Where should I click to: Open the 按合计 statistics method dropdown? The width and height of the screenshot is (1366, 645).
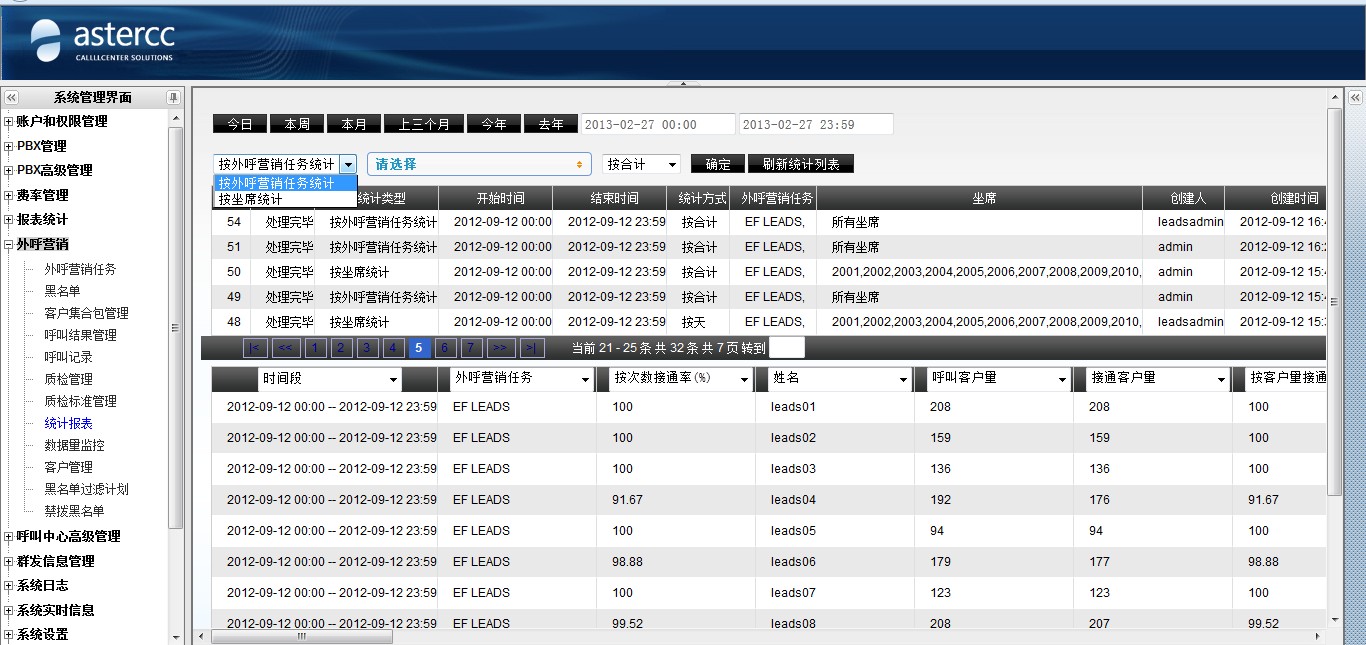click(642, 164)
